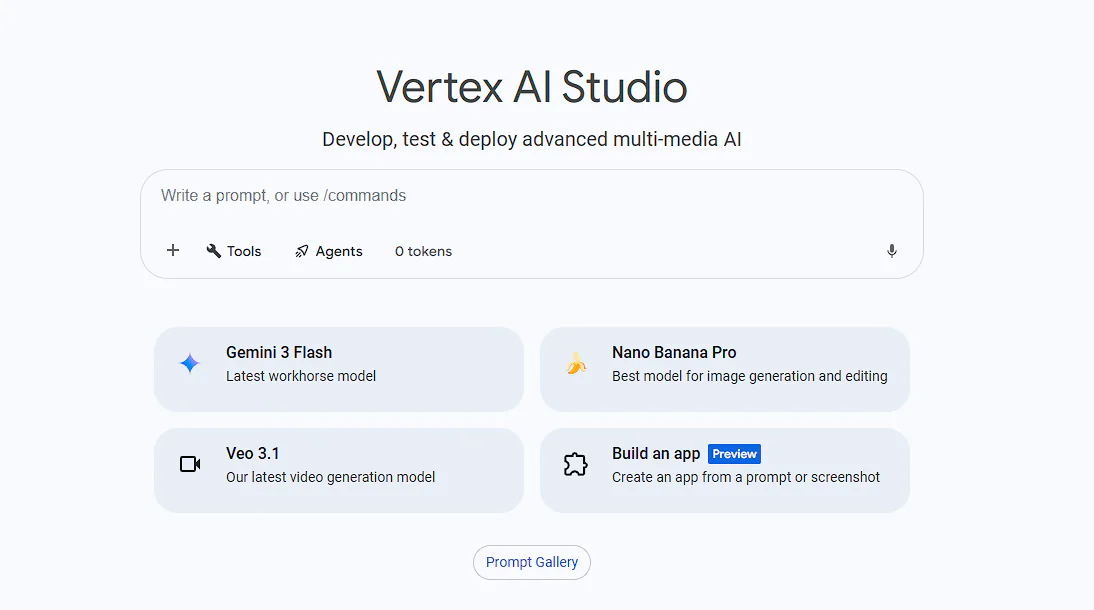Select the Gemini 3 Flash model card
The height and width of the screenshot is (610, 1094).
(338, 368)
